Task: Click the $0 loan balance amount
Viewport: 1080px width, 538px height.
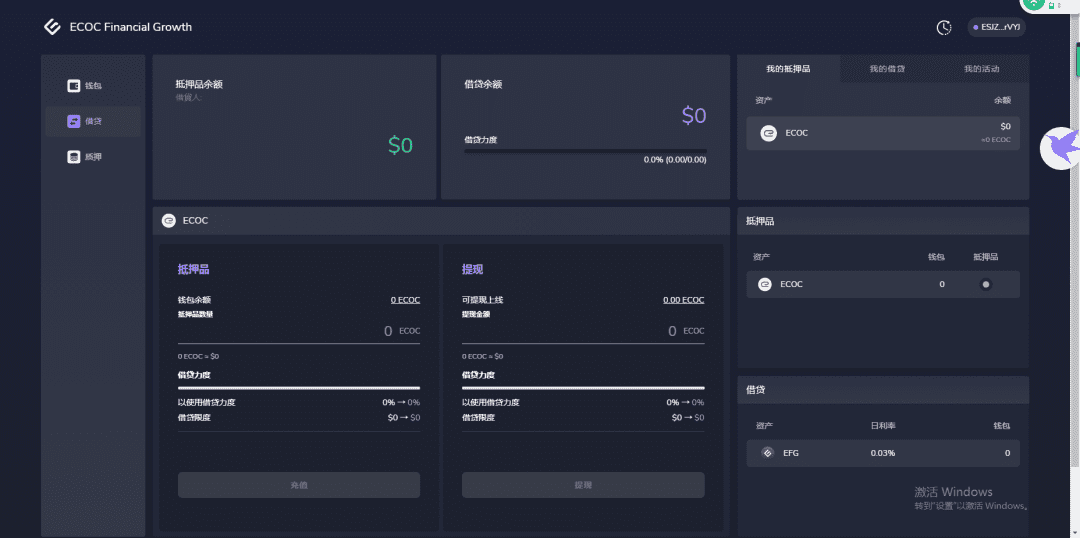Action: pos(694,116)
